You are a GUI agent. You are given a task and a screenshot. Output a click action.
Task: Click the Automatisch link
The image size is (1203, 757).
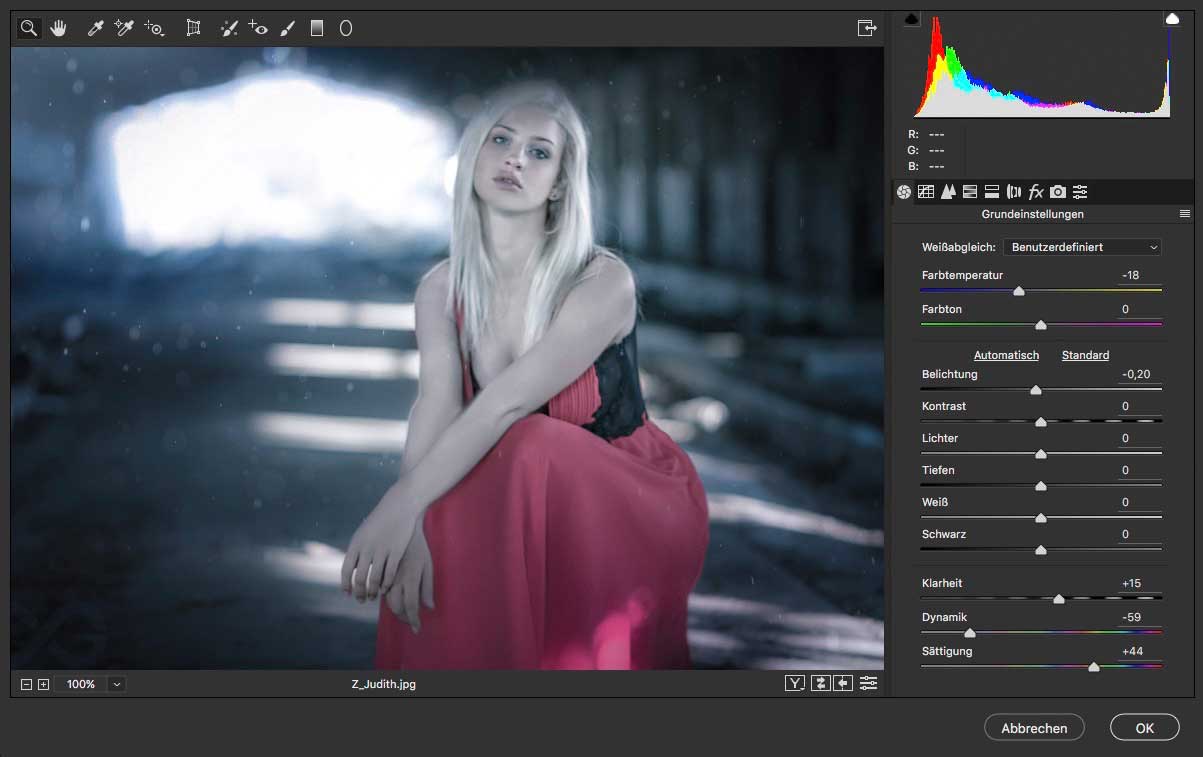pos(1006,355)
